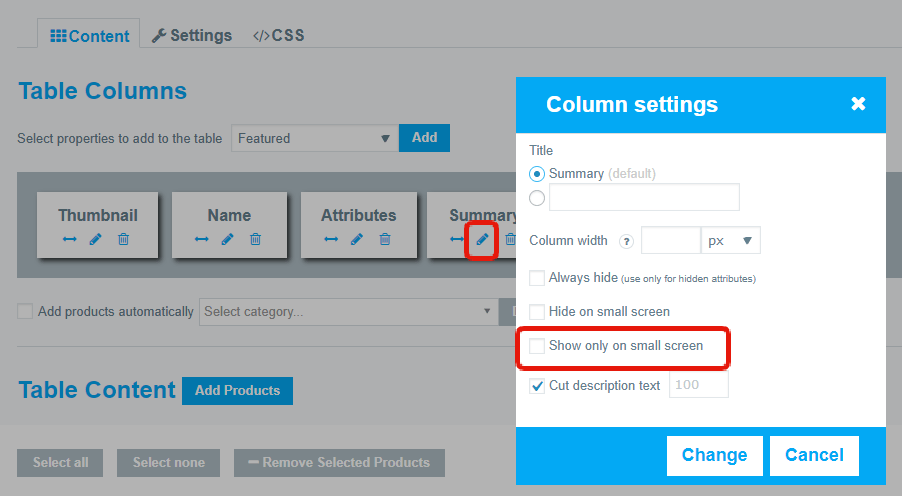Switch to the CSS tab
This screenshot has height=496, width=902.
click(278, 36)
